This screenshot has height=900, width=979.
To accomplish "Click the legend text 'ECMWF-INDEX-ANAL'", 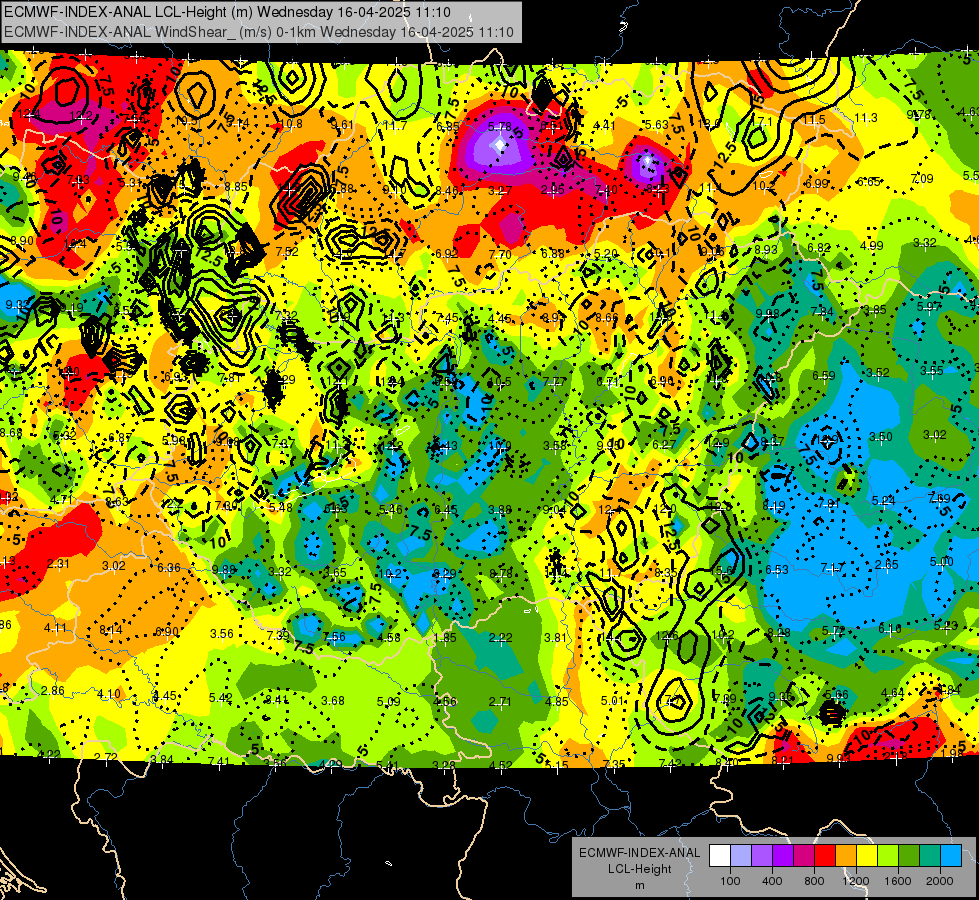I will click(639, 853).
